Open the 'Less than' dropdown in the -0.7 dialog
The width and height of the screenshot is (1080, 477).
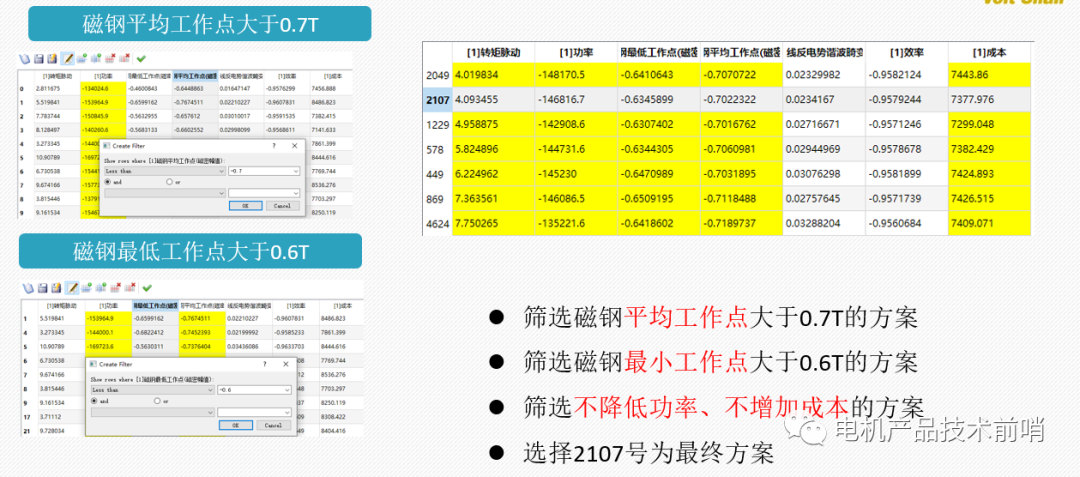[x=165, y=171]
